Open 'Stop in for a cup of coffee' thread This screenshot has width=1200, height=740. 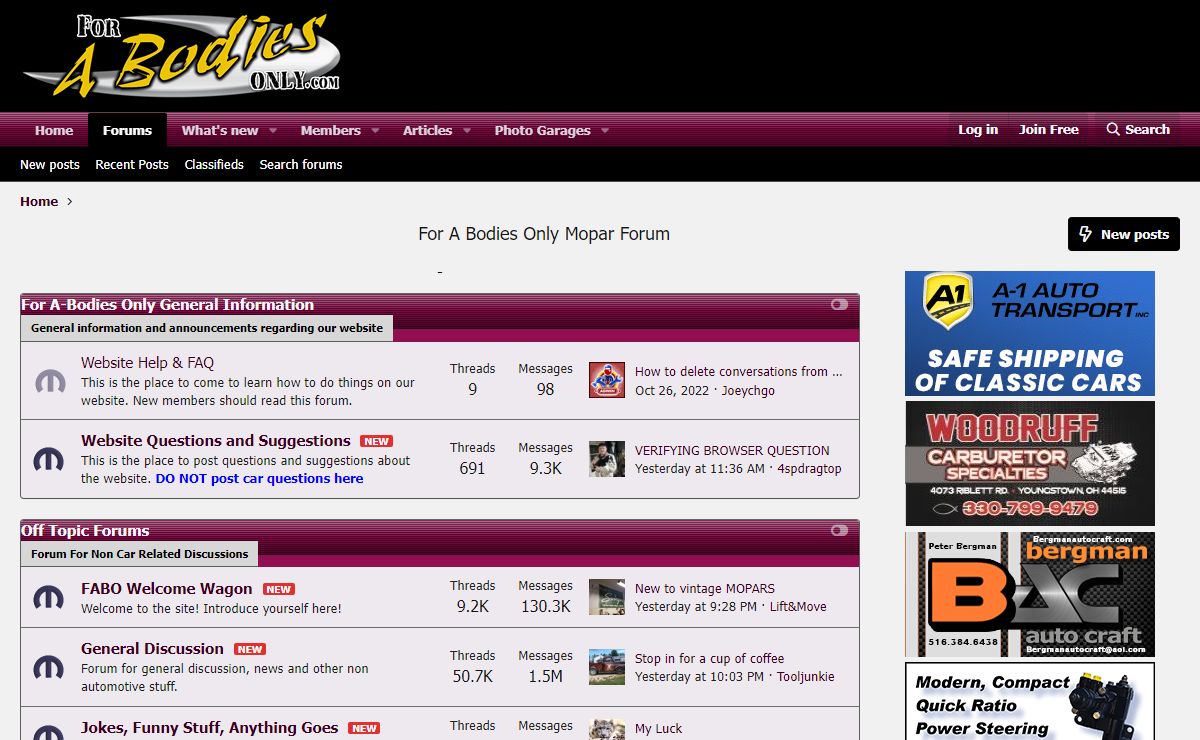709,658
